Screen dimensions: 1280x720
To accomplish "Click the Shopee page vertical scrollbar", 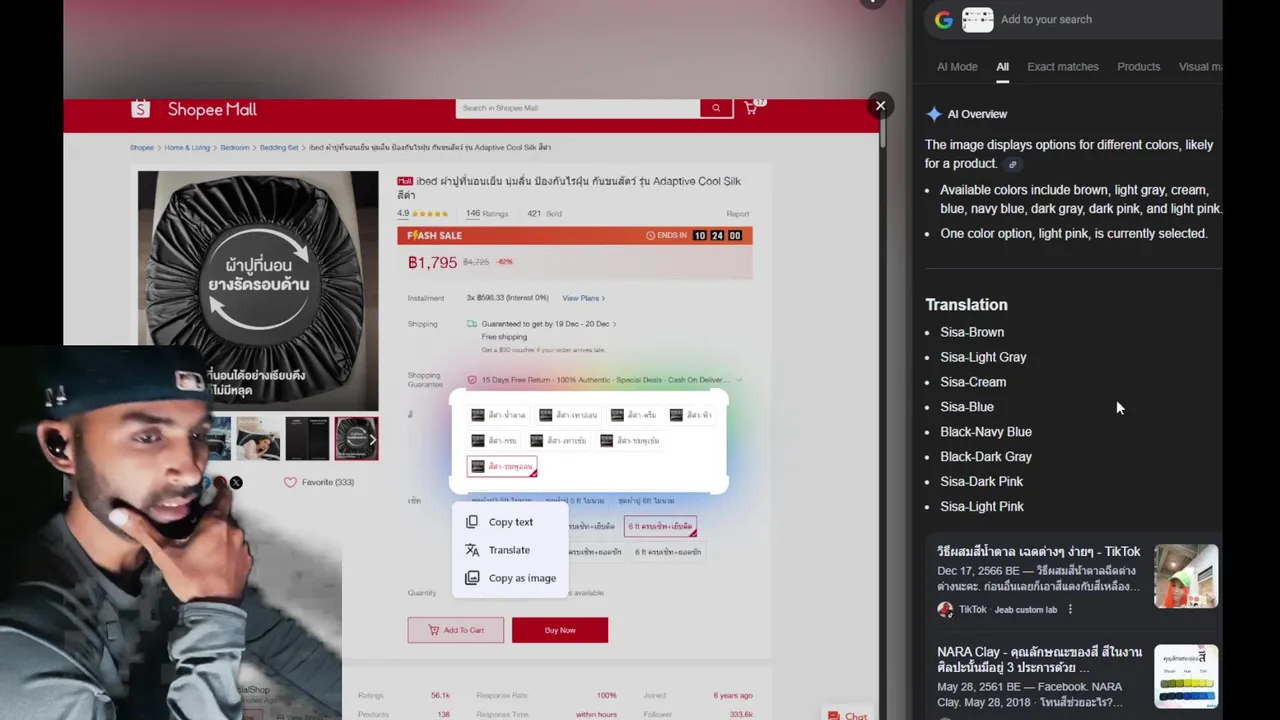I will (x=881, y=130).
